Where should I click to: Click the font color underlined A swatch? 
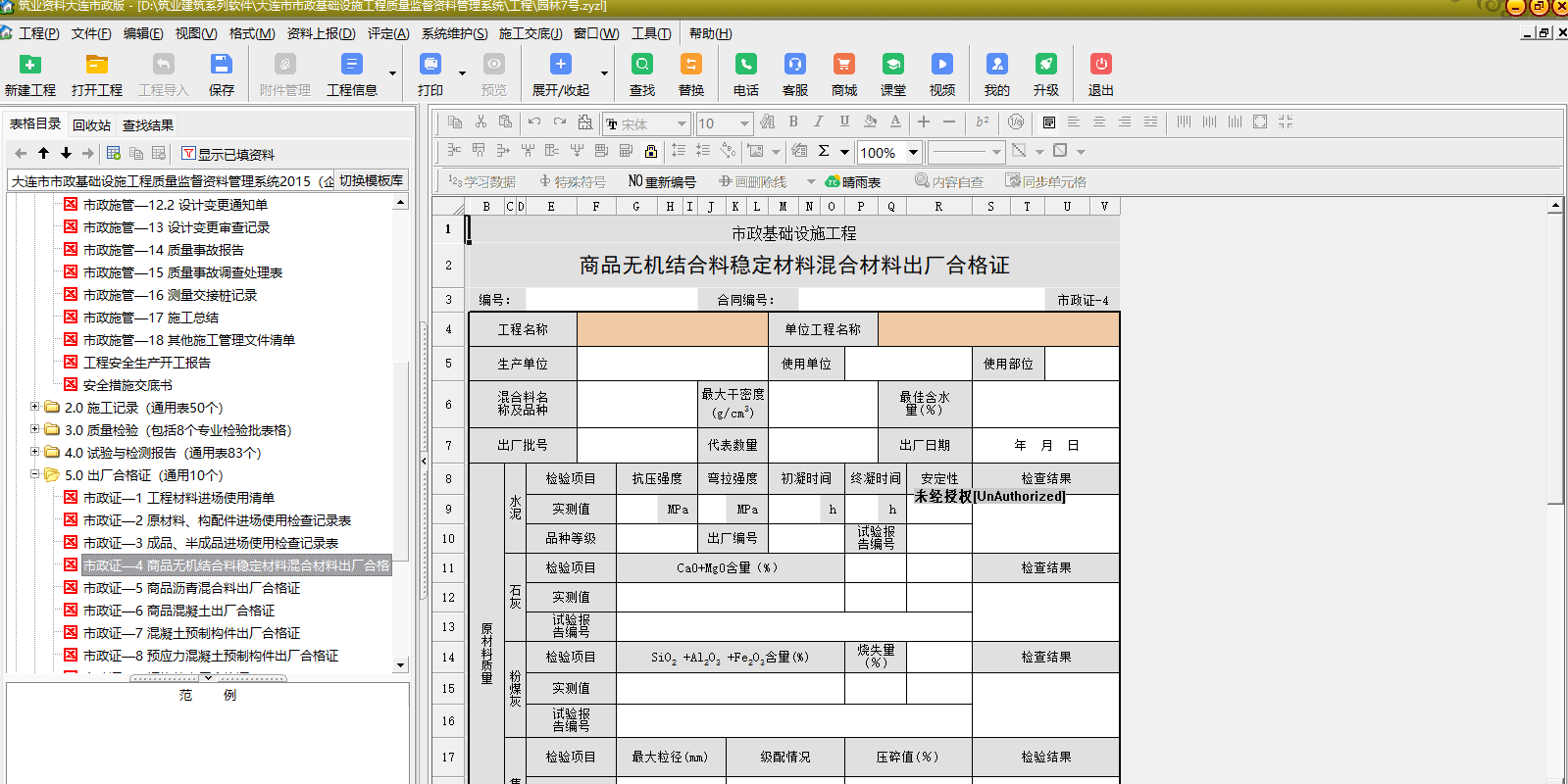895,122
